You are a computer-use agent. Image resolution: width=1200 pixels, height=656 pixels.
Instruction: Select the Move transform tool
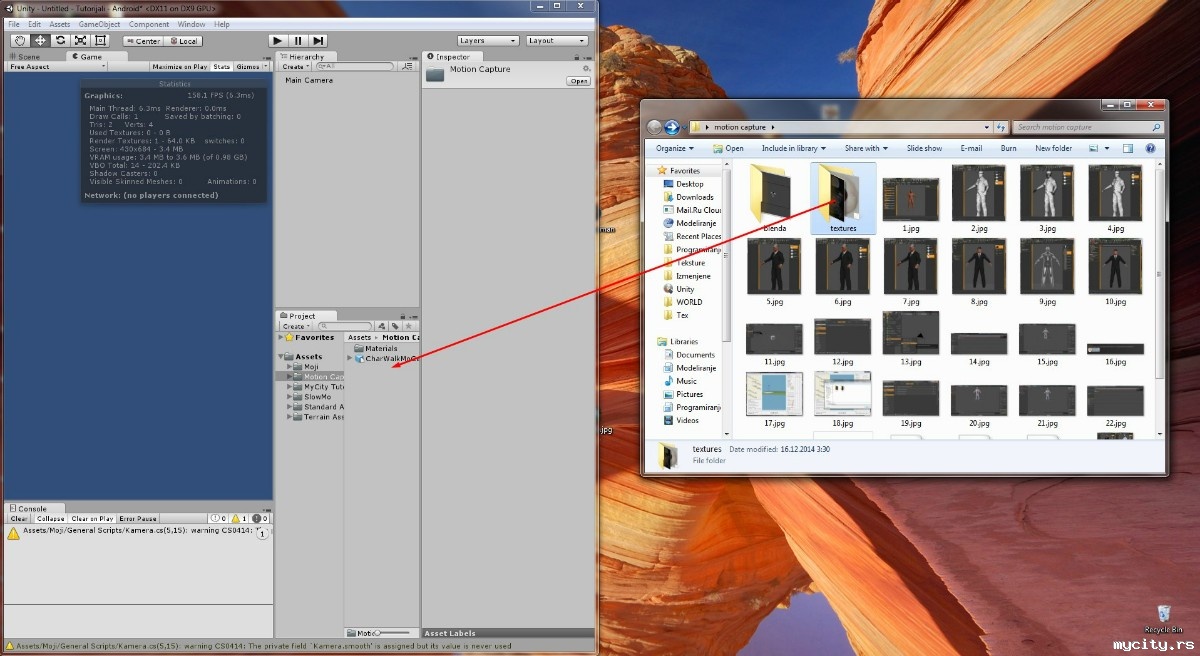point(40,41)
